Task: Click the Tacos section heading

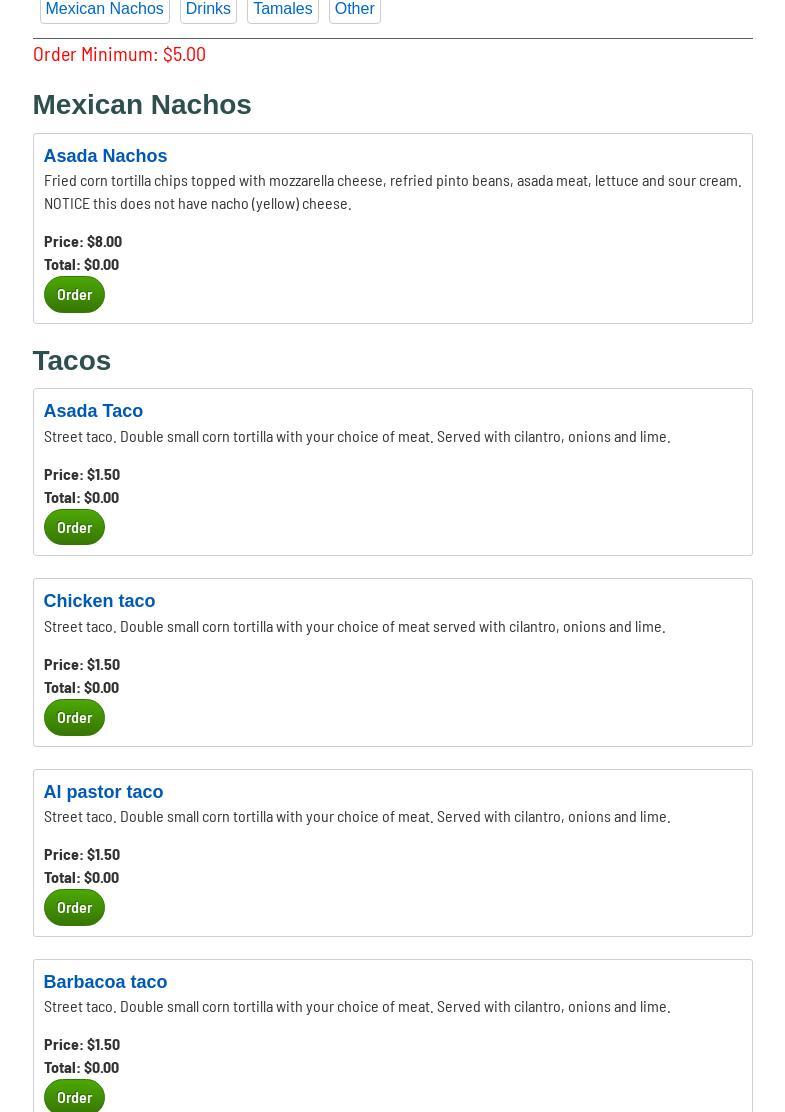Action: click(x=72, y=360)
